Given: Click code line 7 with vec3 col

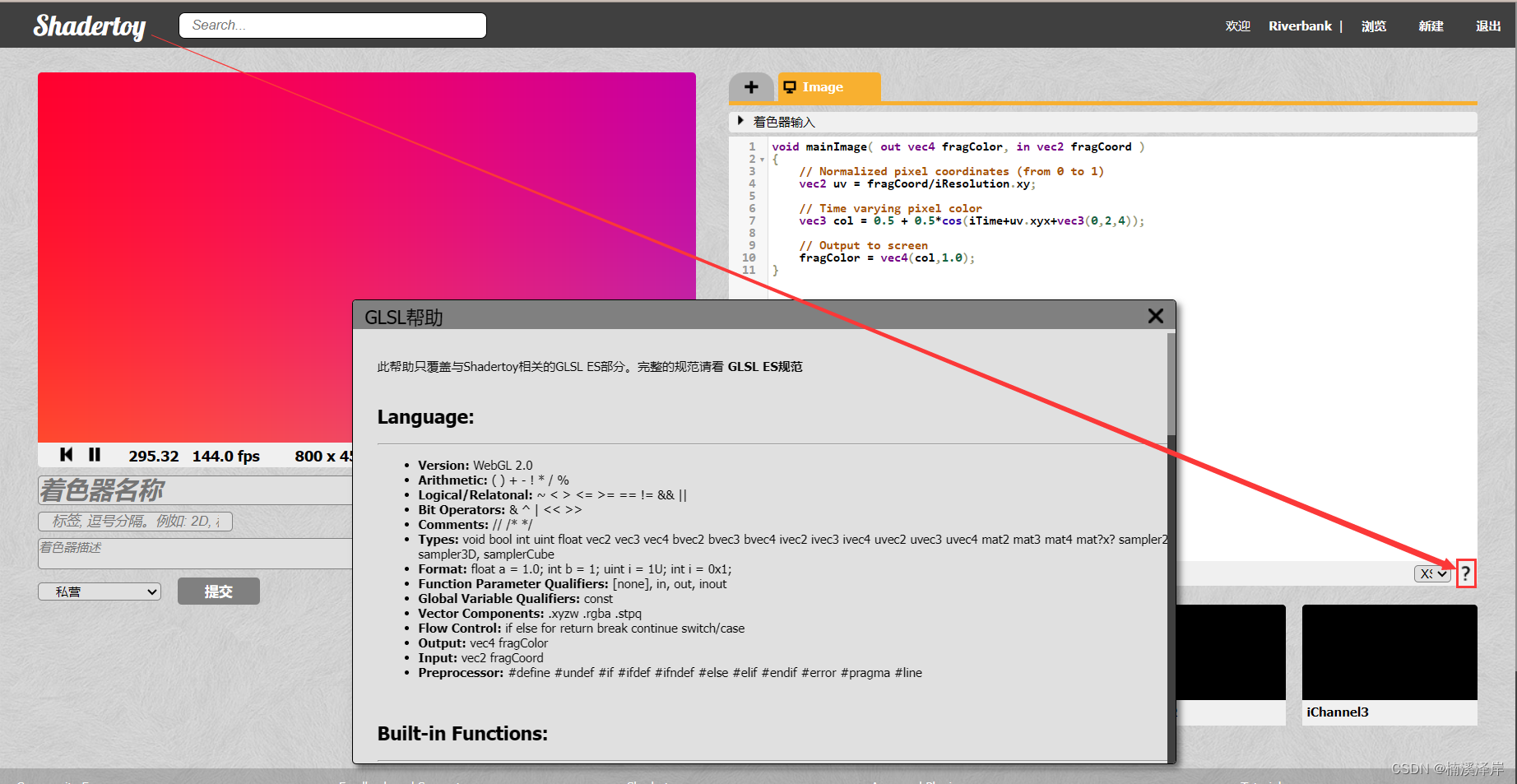Looking at the screenshot, I should pos(972,221).
